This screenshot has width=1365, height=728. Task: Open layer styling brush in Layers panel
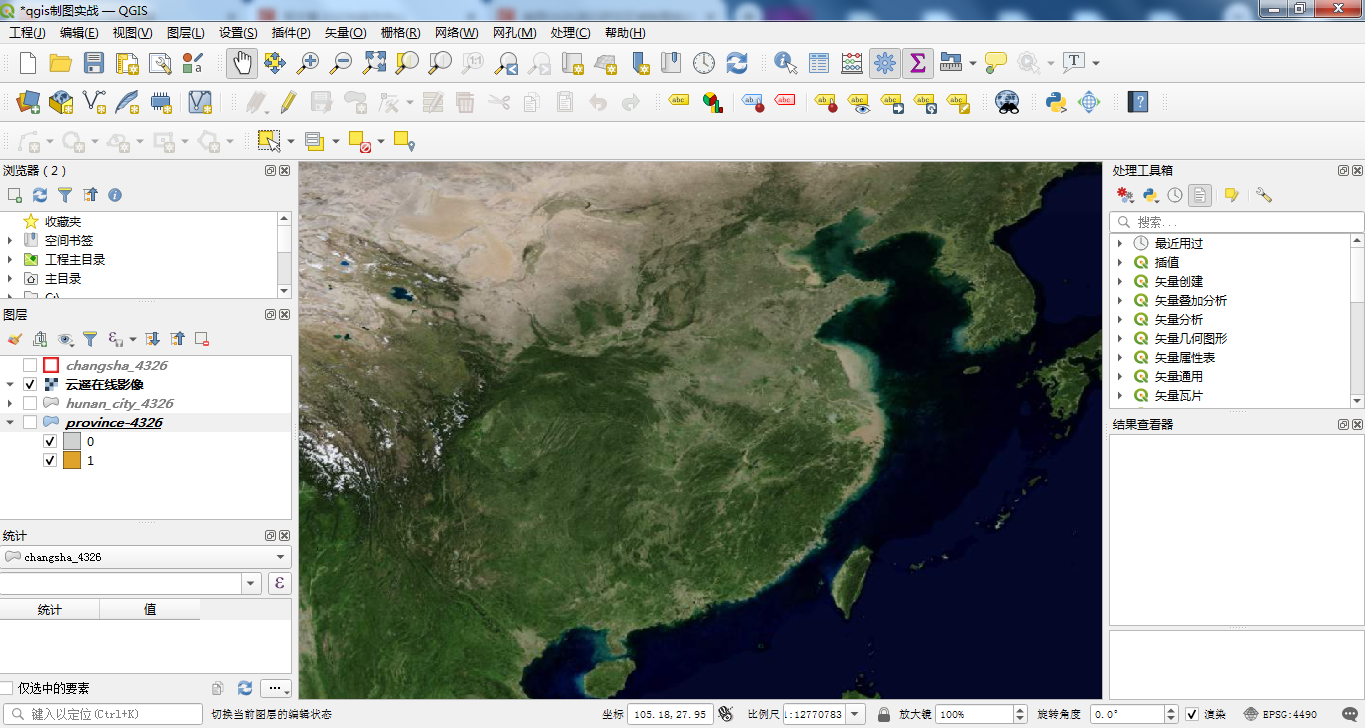tap(14, 339)
